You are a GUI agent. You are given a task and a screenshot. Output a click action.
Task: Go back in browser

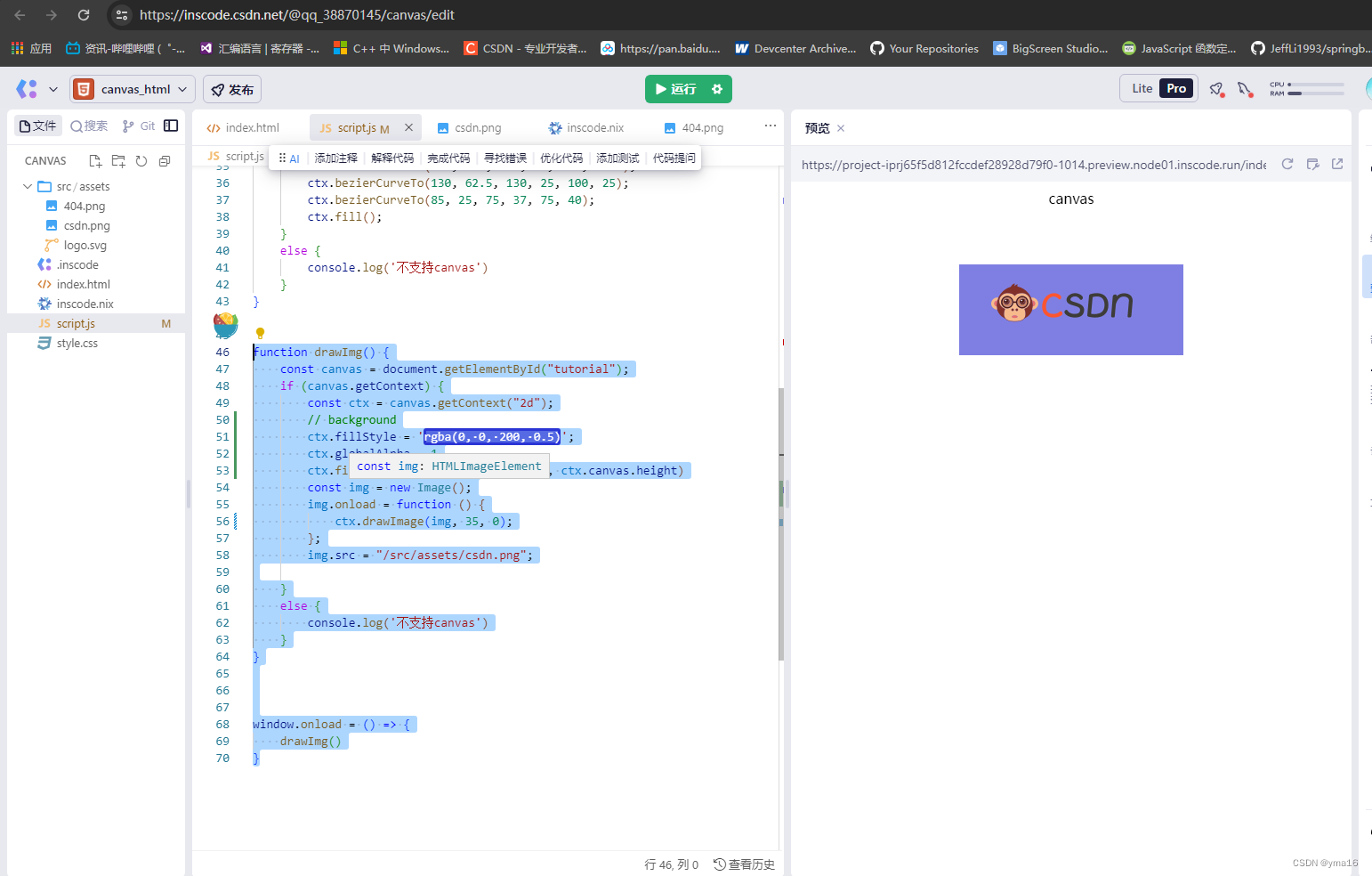tap(20, 15)
